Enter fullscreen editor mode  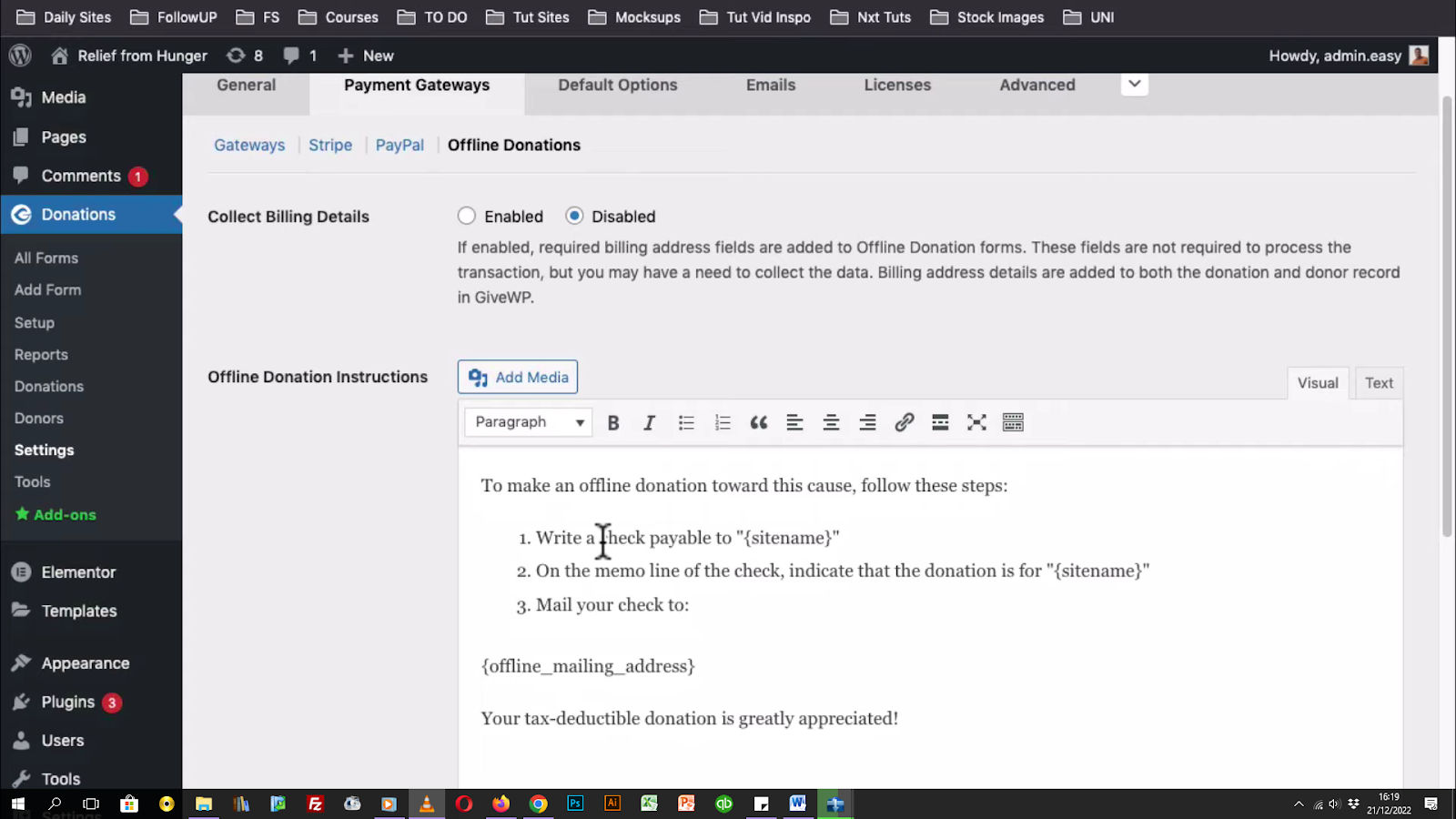click(x=976, y=422)
